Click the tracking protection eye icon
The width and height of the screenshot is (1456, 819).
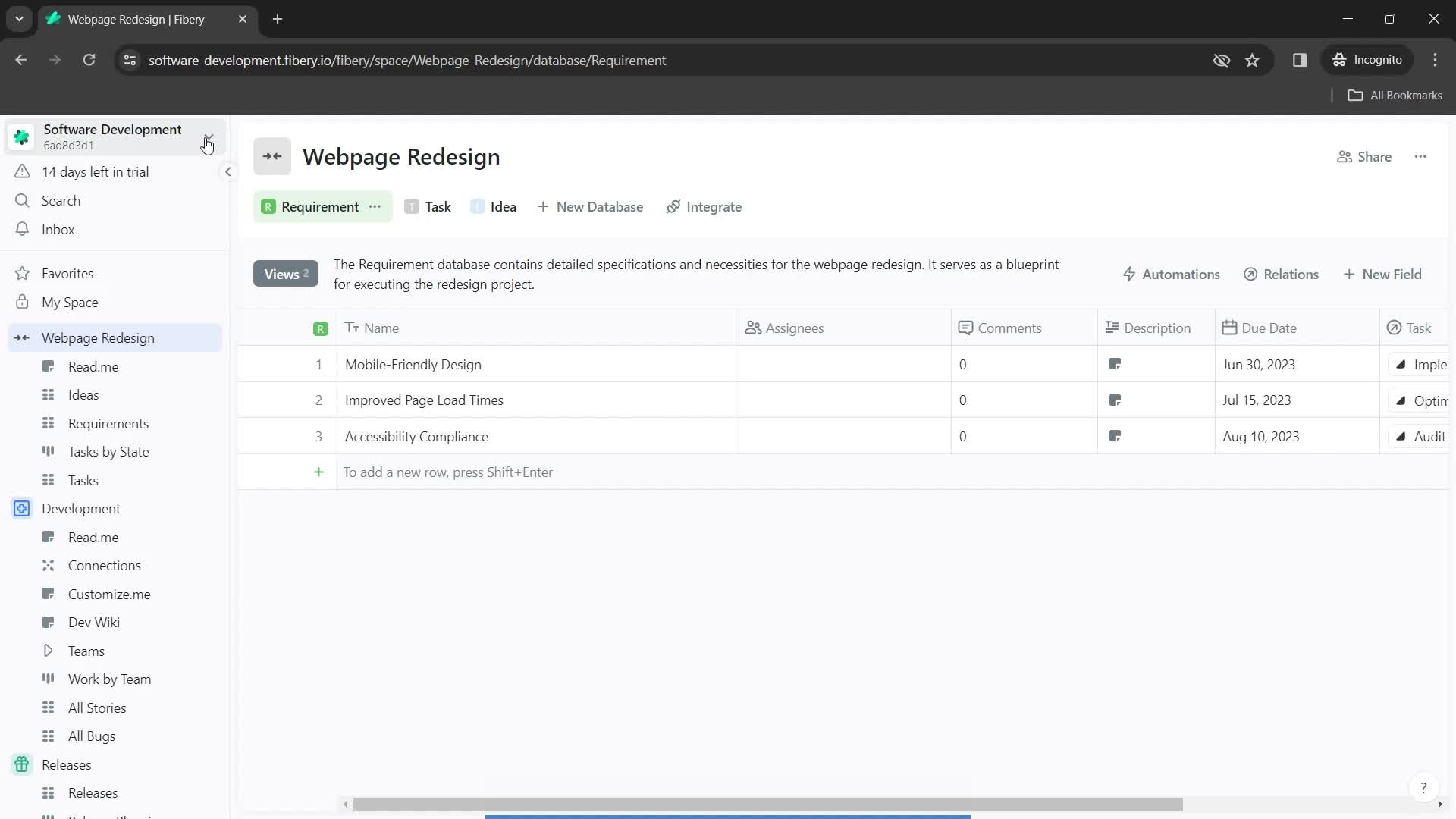click(x=1222, y=60)
